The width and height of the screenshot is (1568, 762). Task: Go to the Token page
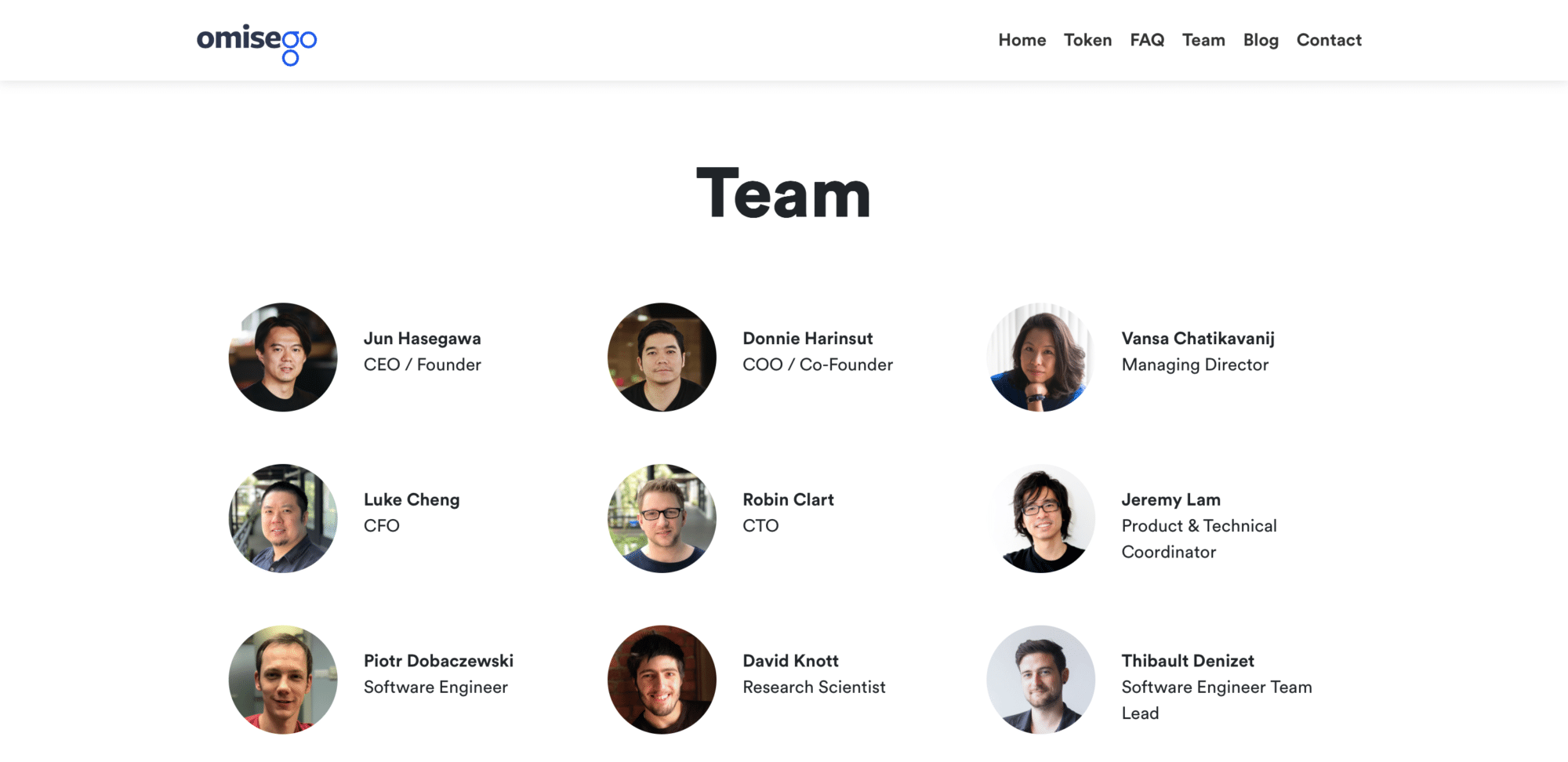click(x=1087, y=40)
